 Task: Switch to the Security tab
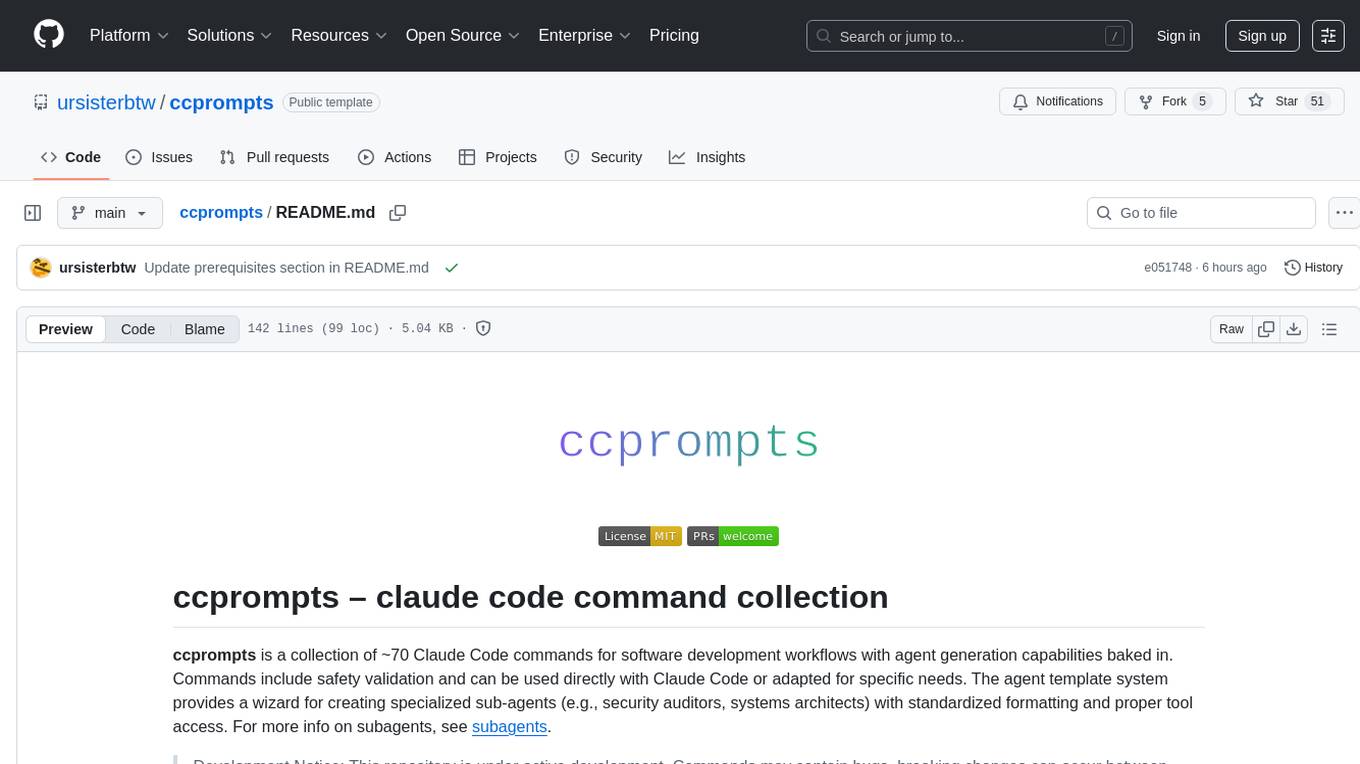point(603,157)
